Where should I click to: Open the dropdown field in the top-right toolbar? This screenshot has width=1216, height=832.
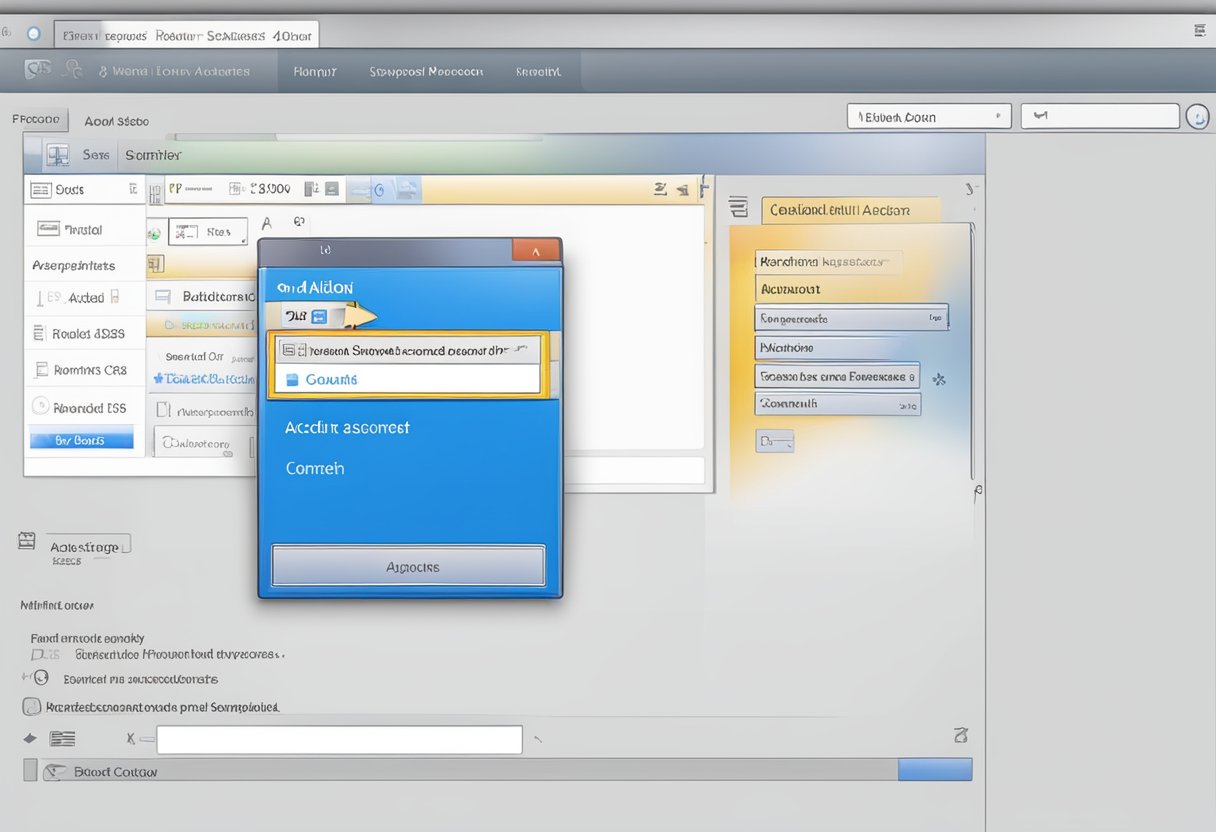928,117
